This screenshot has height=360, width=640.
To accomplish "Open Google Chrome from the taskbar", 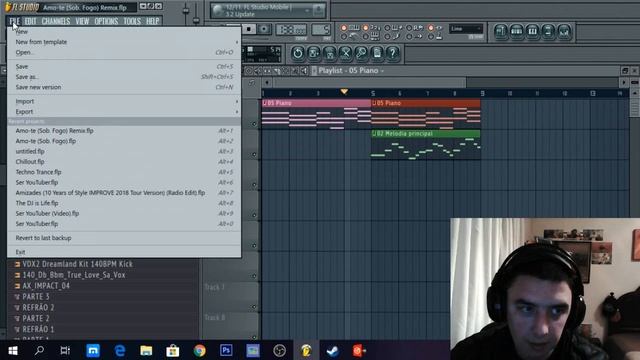I will (200, 350).
